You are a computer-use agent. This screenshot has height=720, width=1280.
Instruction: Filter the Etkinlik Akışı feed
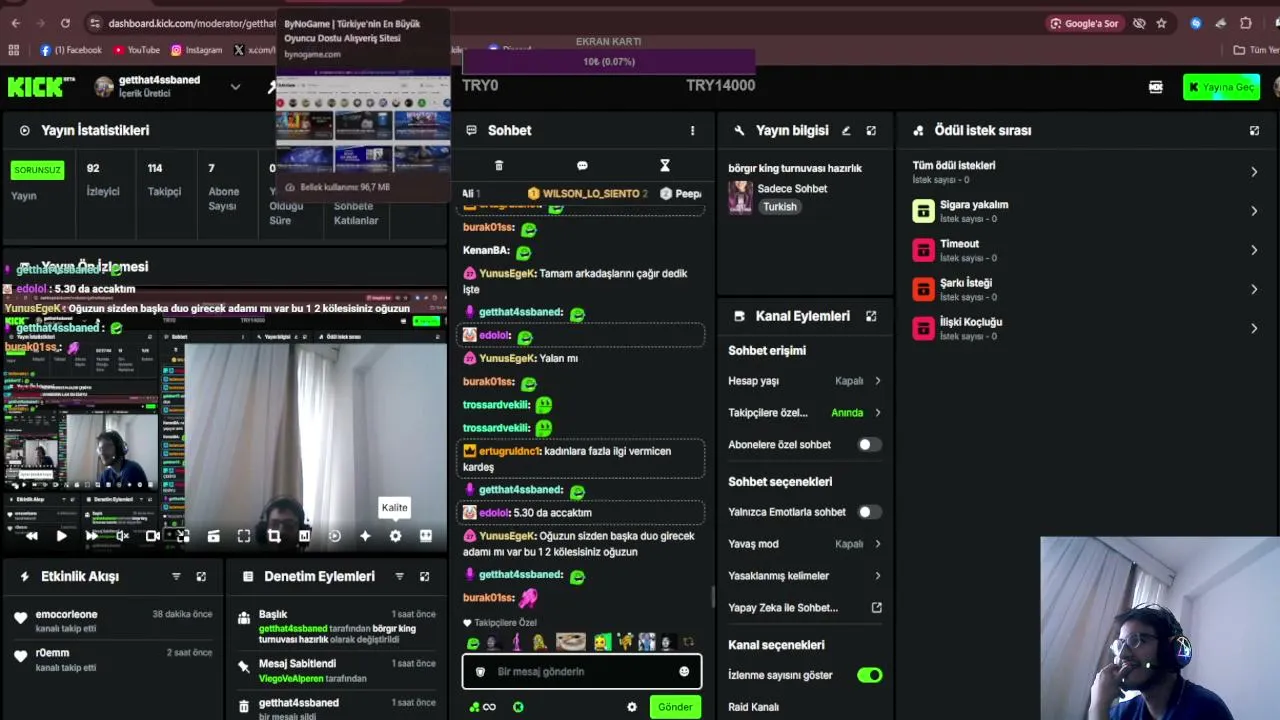176,576
